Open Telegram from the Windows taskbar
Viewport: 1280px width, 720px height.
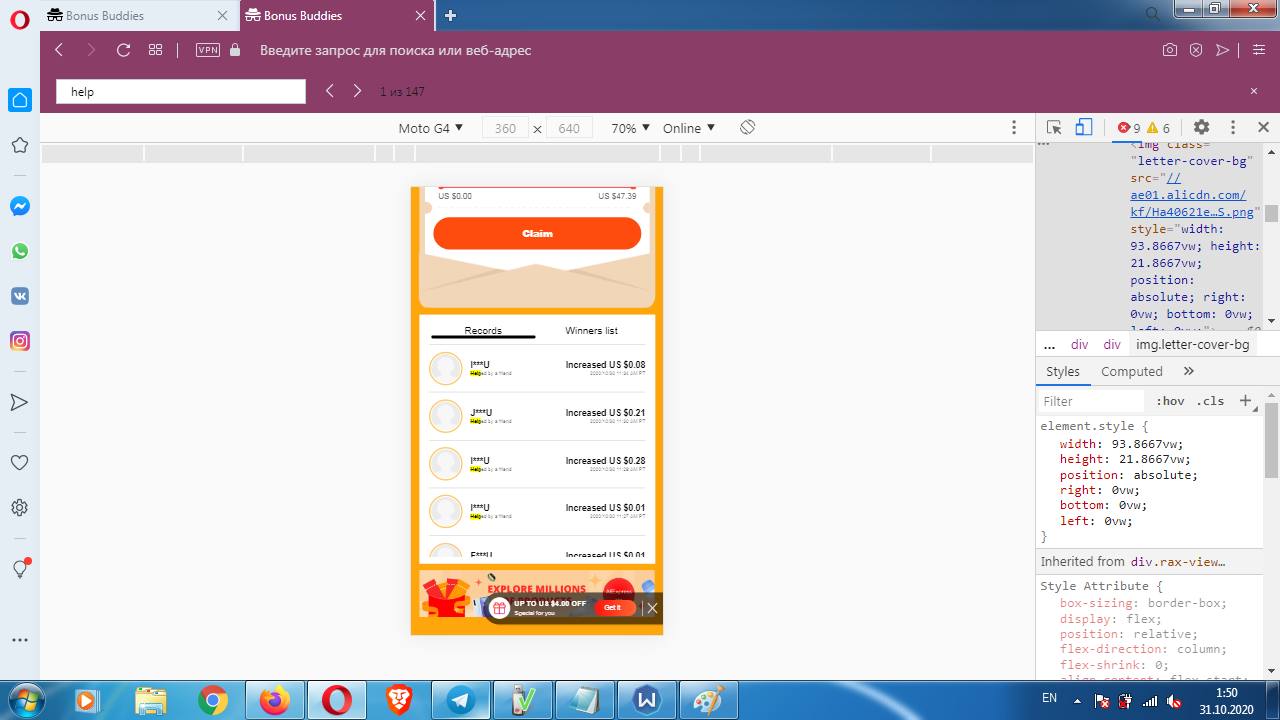tap(460, 700)
